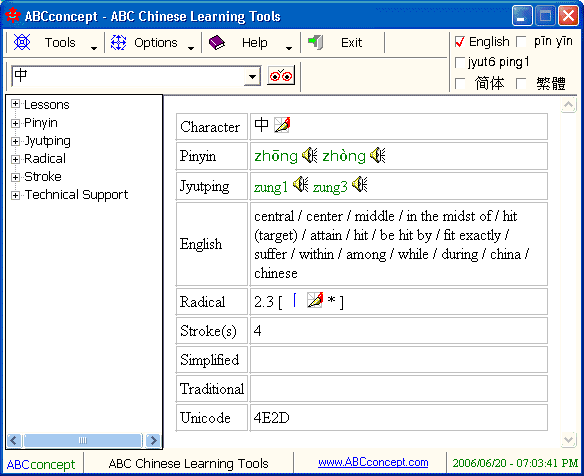Click the Exit toolbar label

351,42
